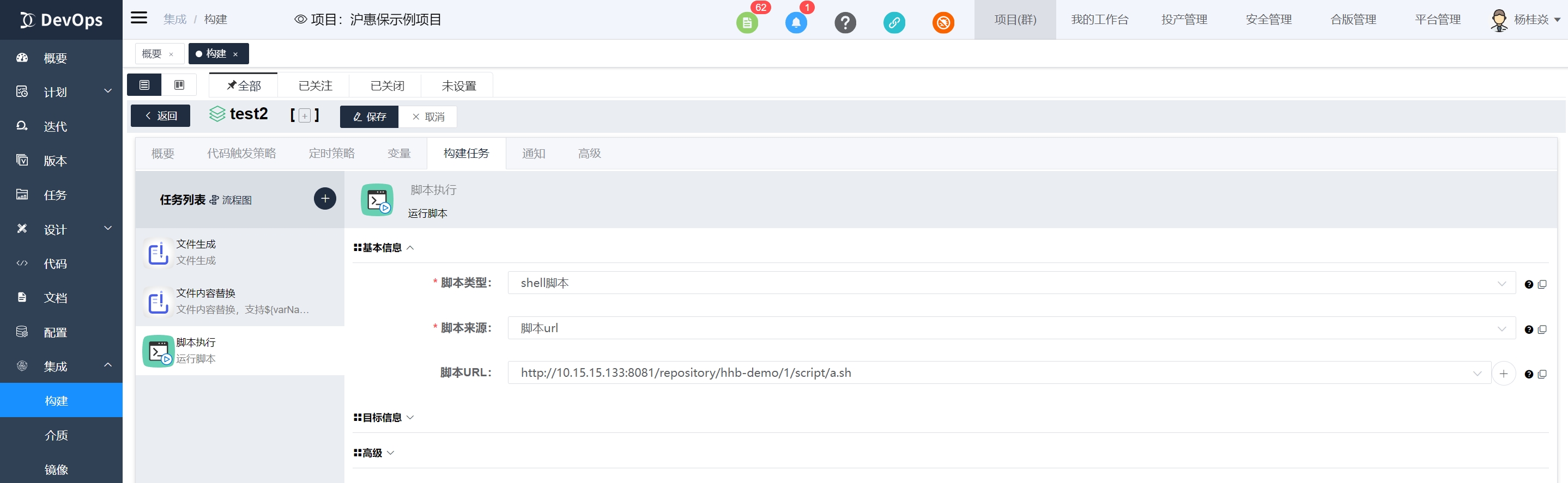
Task: Show help for 脚本类型 field
Action: [x=1528, y=284]
